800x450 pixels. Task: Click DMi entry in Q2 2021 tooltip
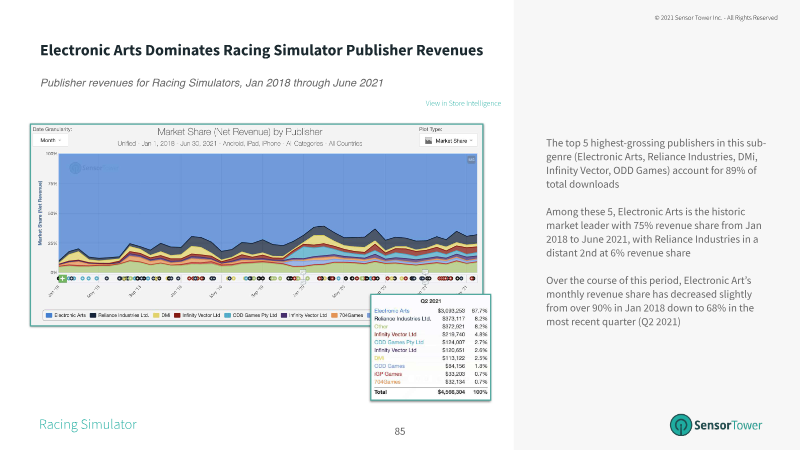click(x=379, y=358)
